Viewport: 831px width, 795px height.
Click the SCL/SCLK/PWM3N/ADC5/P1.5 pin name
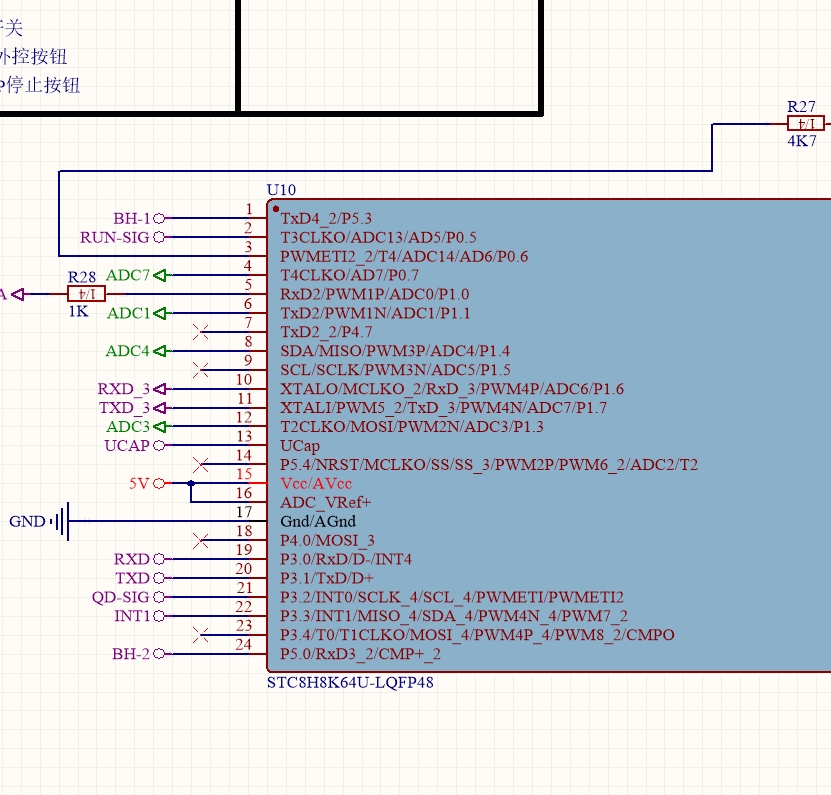click(x=395, y=370)
